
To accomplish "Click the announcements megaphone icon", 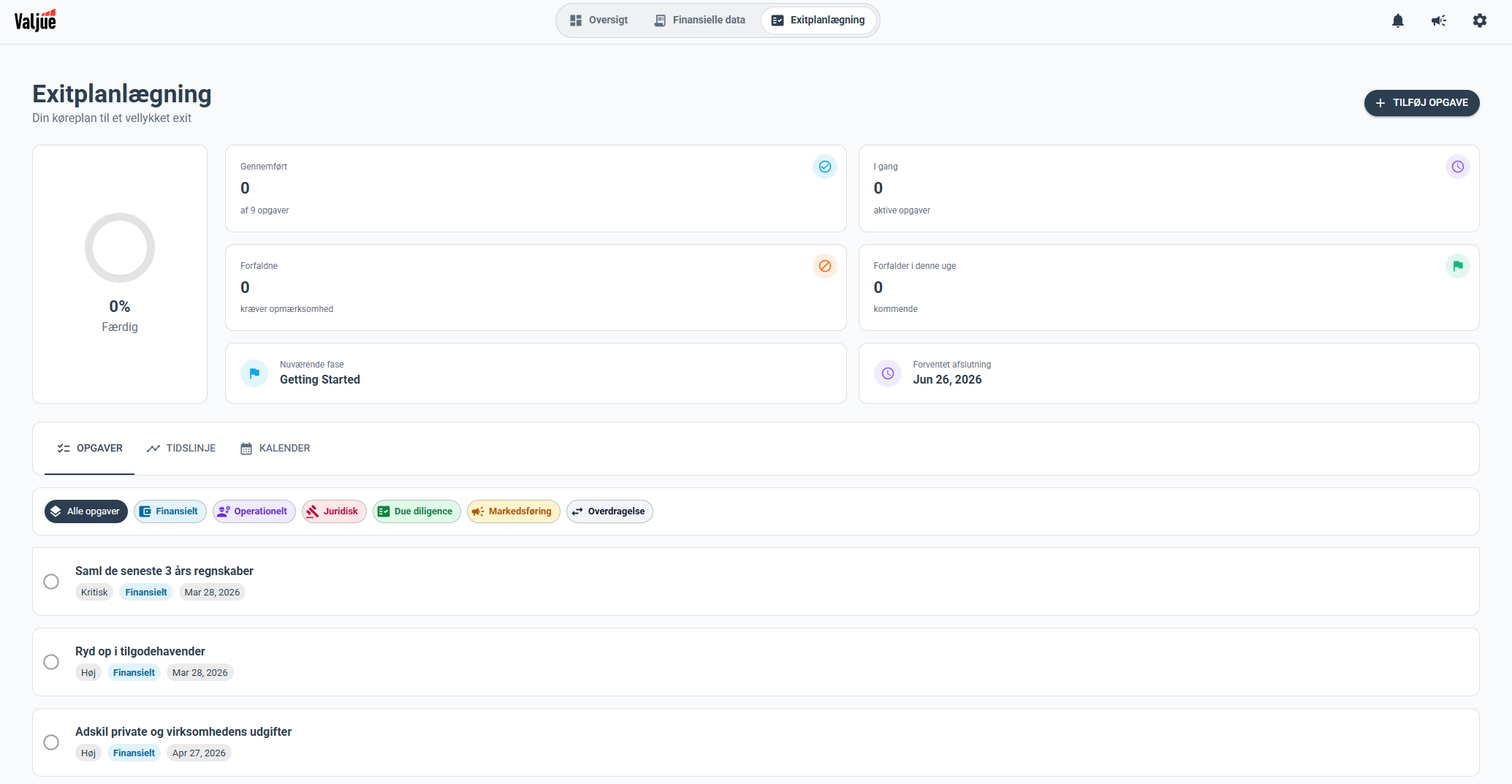I will coord(1438,20).
